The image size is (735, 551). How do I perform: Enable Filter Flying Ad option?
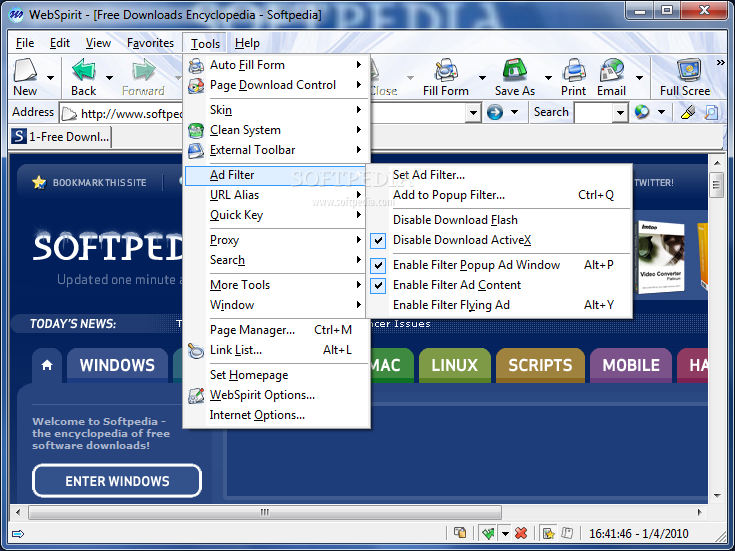point(500,305)
